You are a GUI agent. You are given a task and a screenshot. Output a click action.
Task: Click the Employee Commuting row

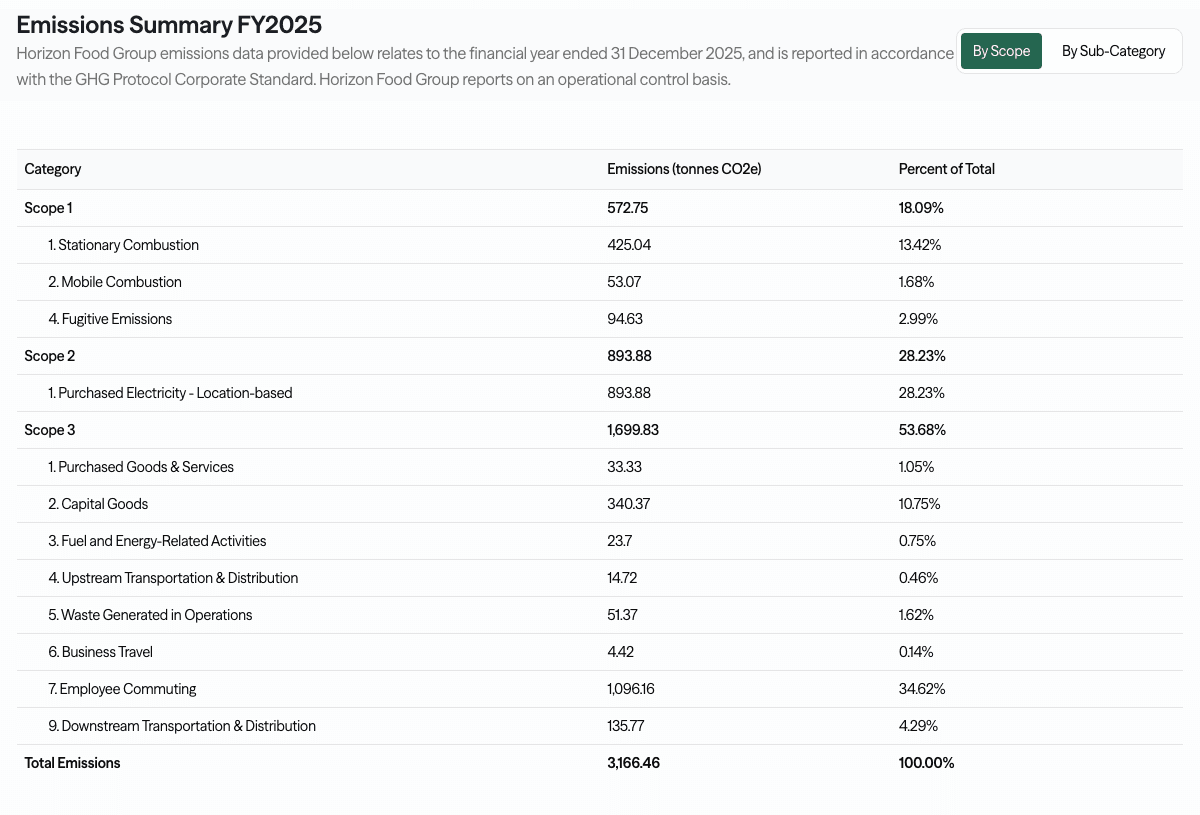point(122,688)
